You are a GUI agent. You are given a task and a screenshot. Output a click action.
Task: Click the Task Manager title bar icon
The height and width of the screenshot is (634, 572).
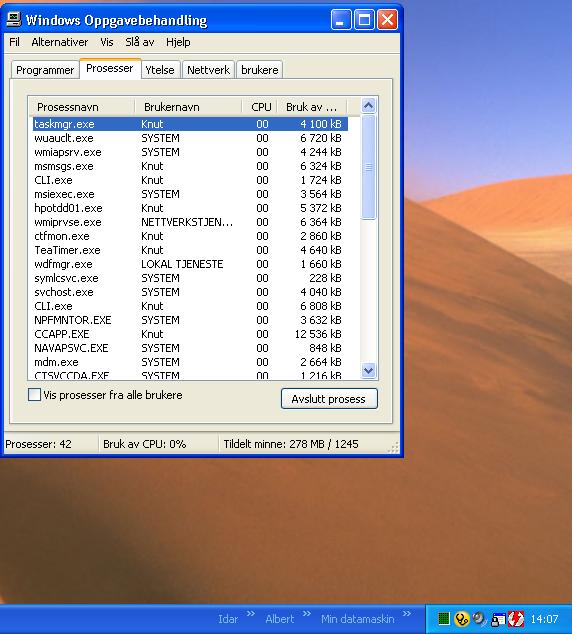click(13, 19)
